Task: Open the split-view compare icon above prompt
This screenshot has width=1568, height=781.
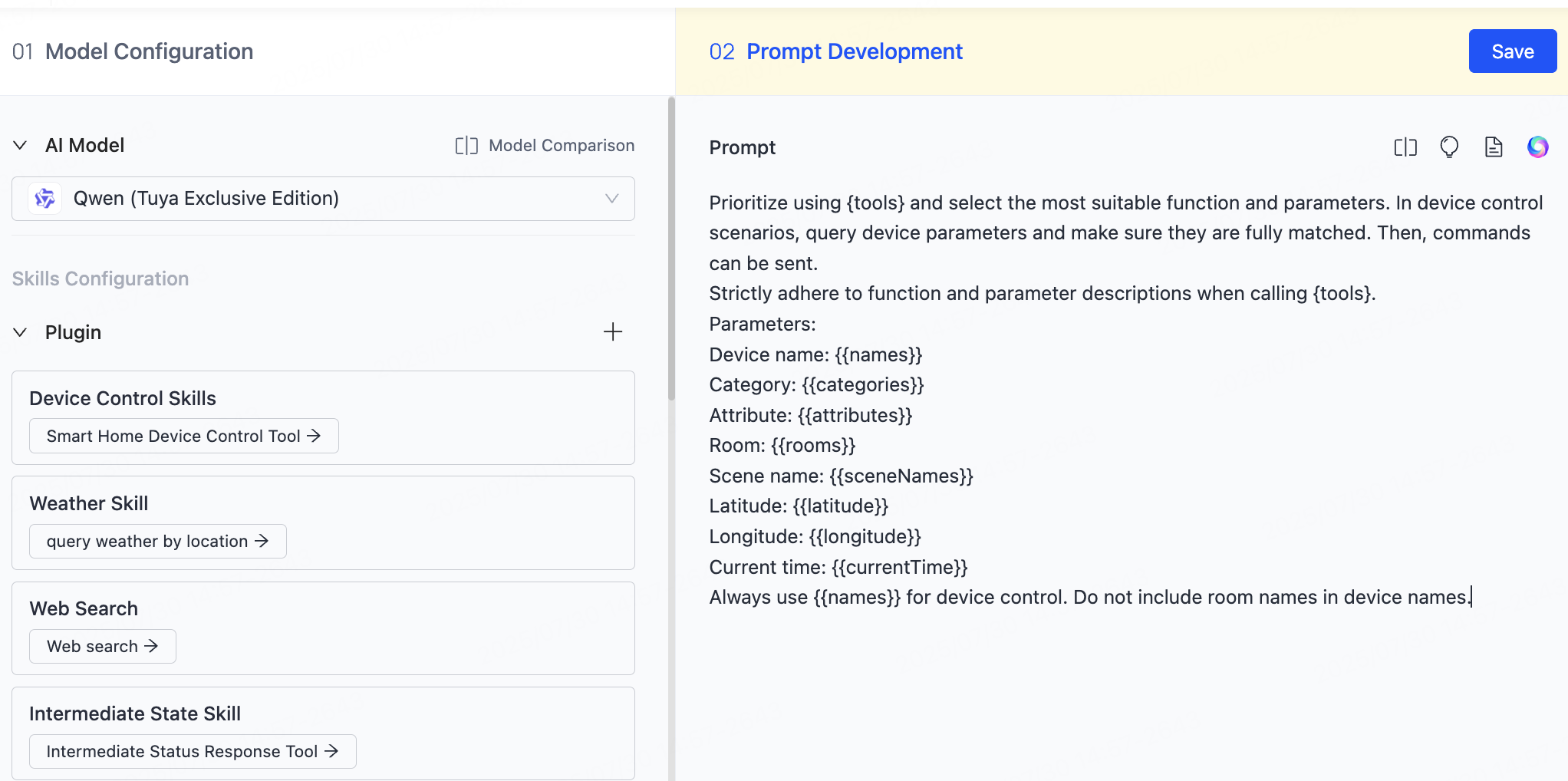Action: tap(1405, 147)
